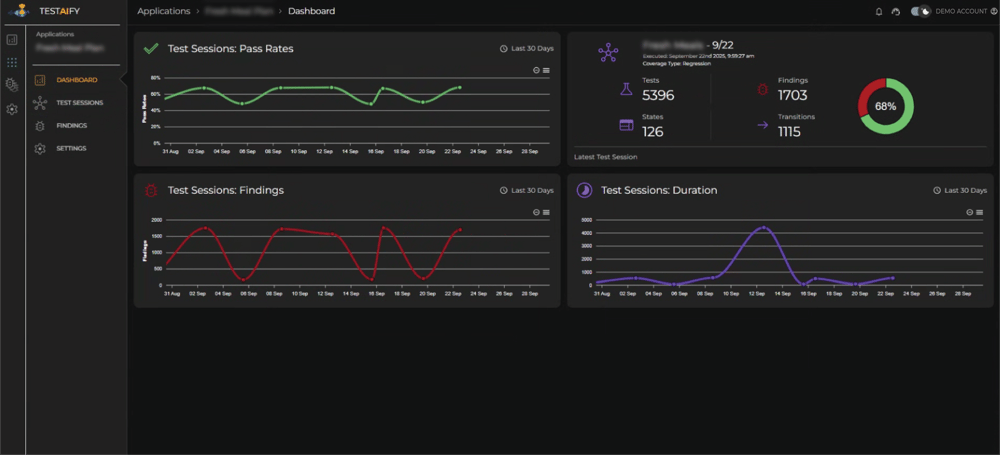This screenshot has height=455, width=1000.
Task: Open Findings chart hamburger menu
Action: click(x=546, y=212)
